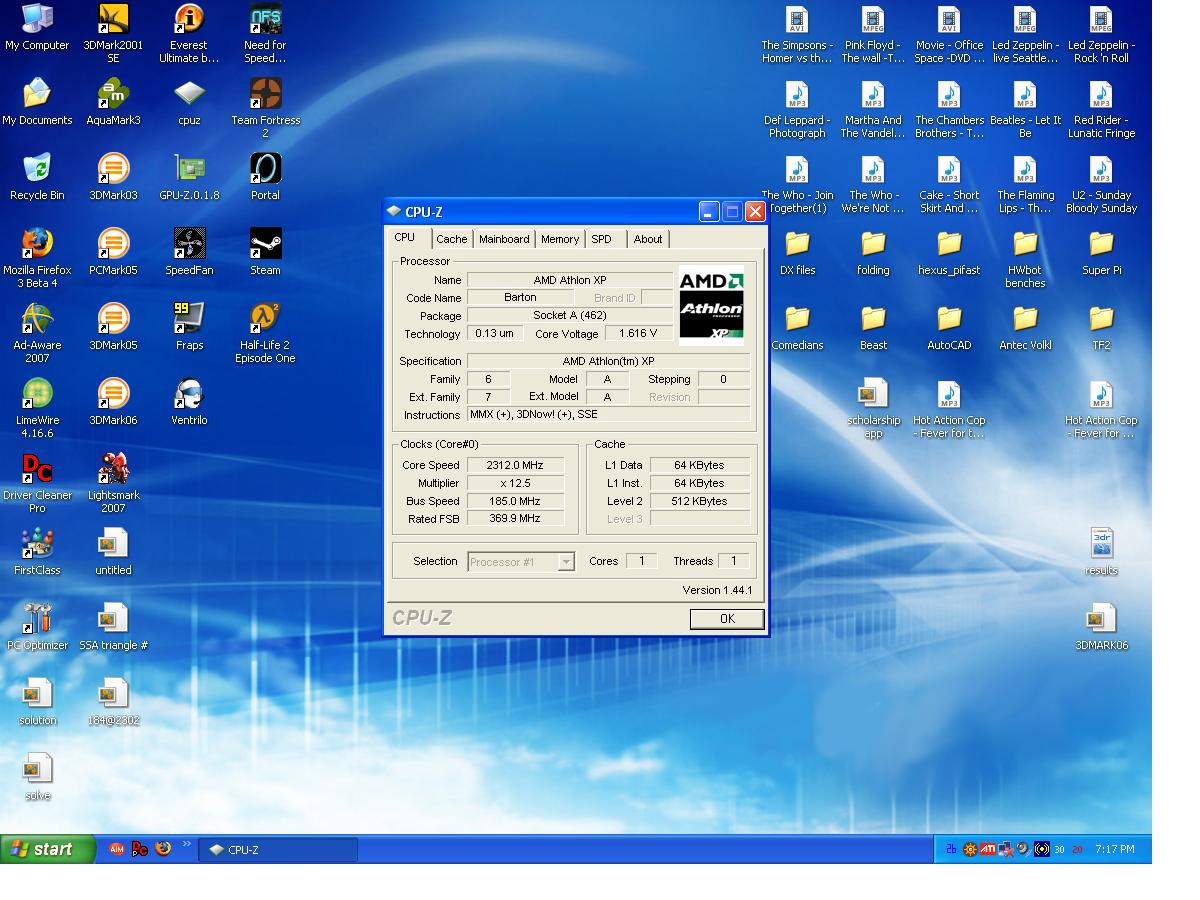Open the SpeedFan shortcut
1200x900 pixels.
click(189, 252)
